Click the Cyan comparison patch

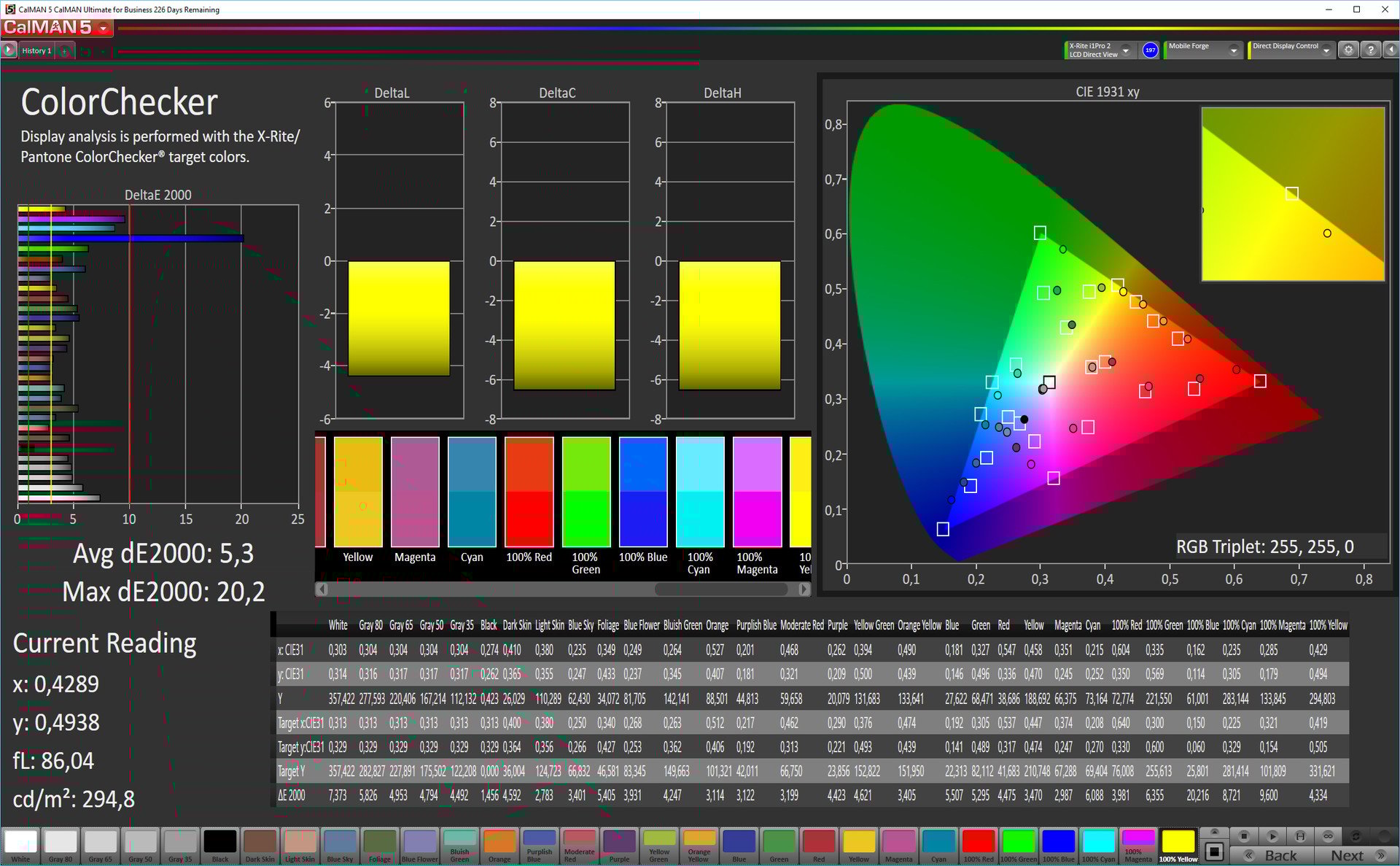tap(472, 492)
